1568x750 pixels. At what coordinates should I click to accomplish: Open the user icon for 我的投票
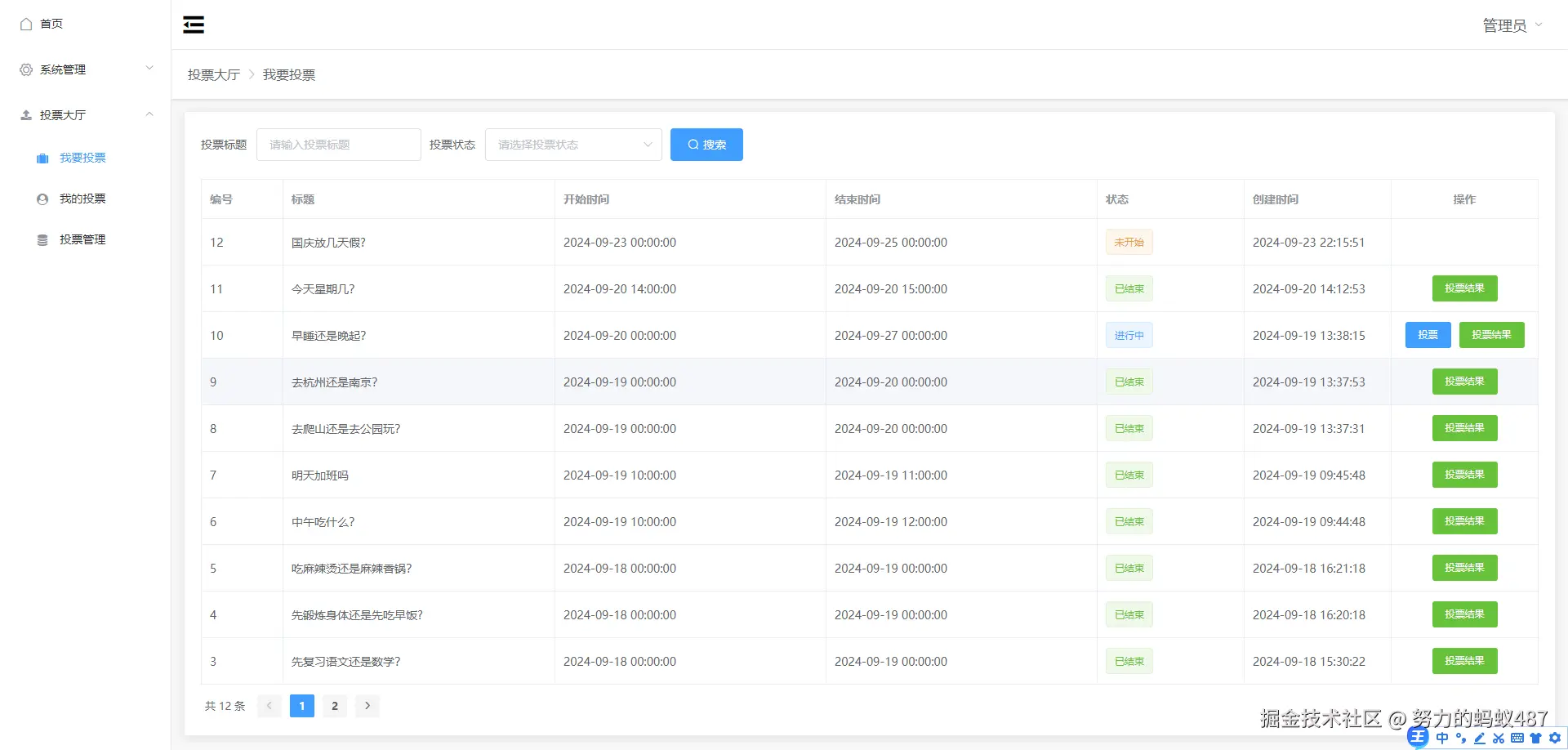(x=42, y=199)
